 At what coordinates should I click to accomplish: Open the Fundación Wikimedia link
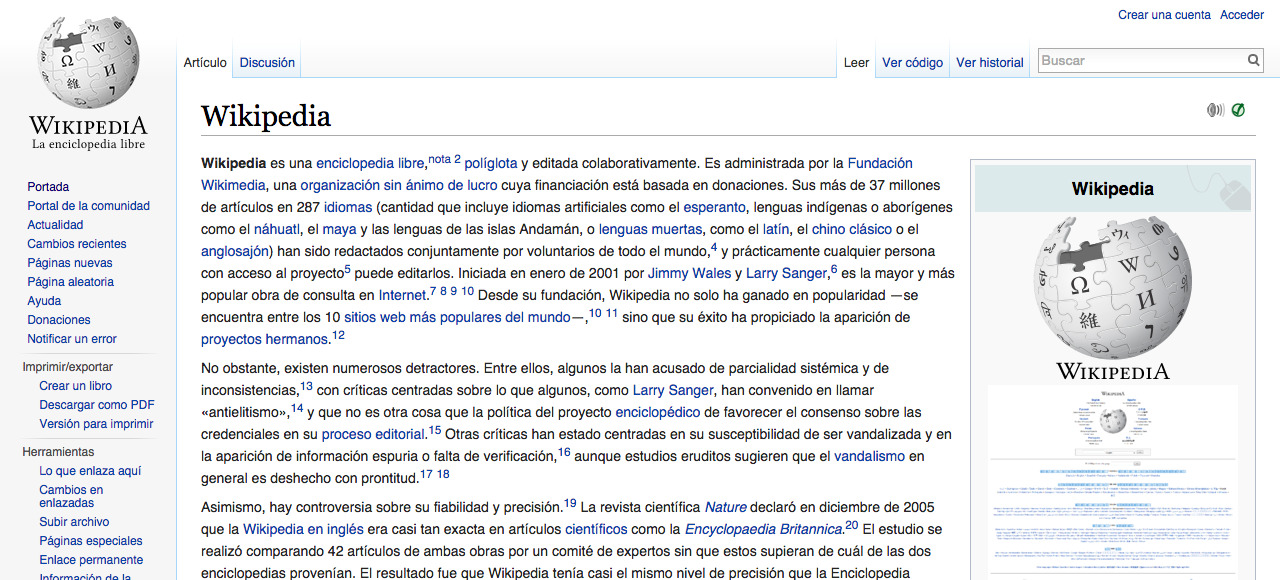(x=880, y=163)
